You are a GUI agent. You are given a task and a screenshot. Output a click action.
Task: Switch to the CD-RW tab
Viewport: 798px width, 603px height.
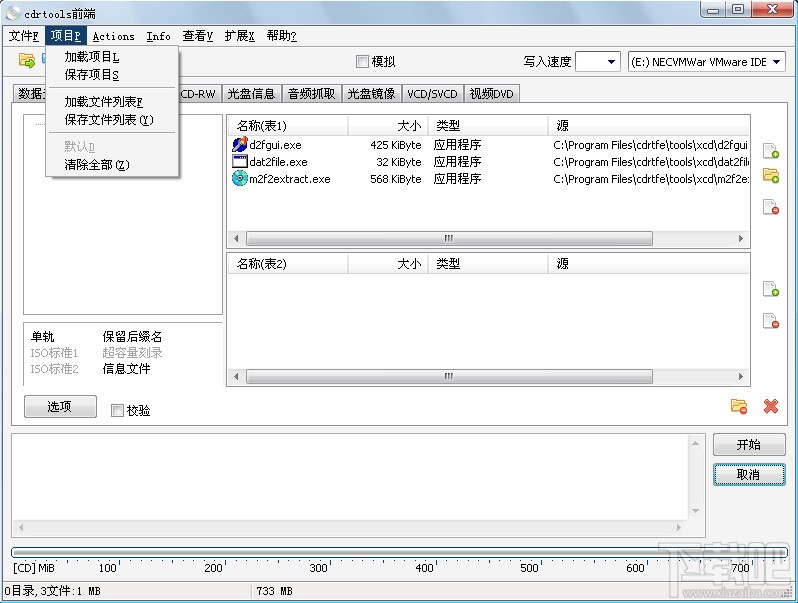coord(199,94)
